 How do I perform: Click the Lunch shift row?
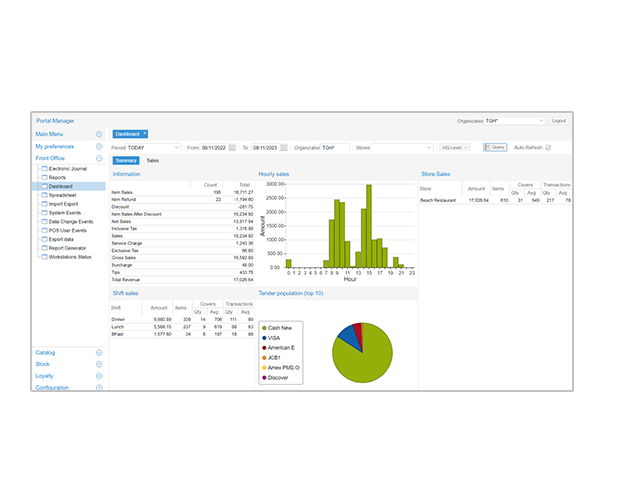(x=182, y=327)
